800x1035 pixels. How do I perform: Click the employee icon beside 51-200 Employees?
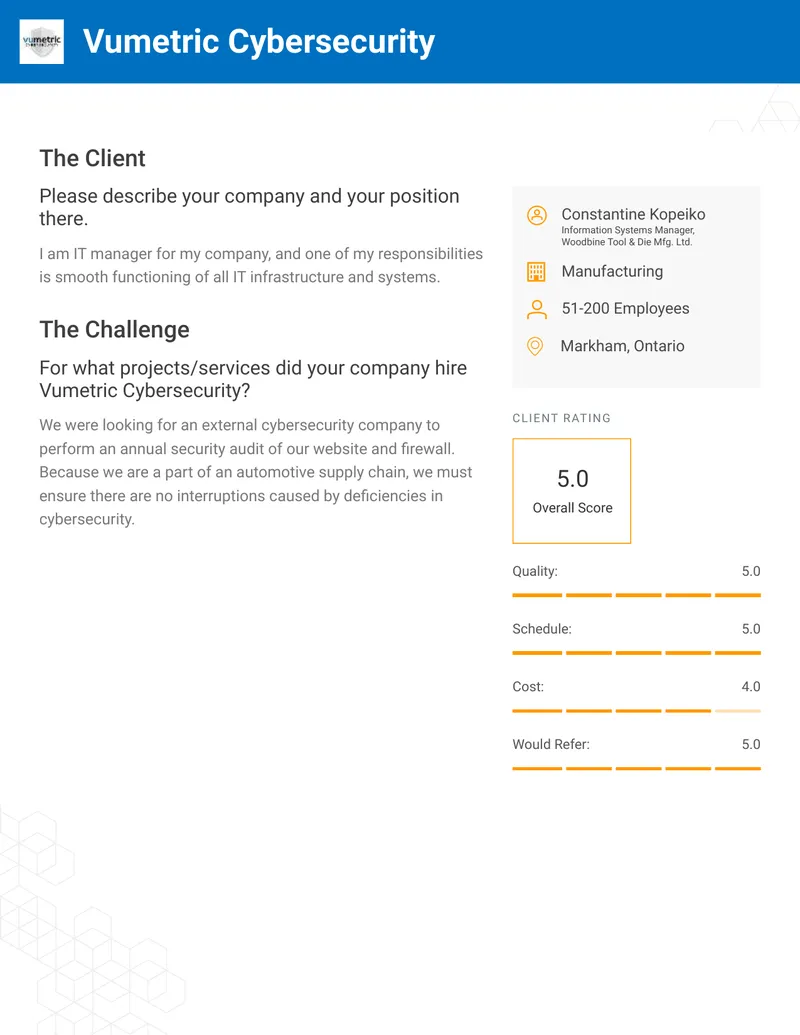537,309
